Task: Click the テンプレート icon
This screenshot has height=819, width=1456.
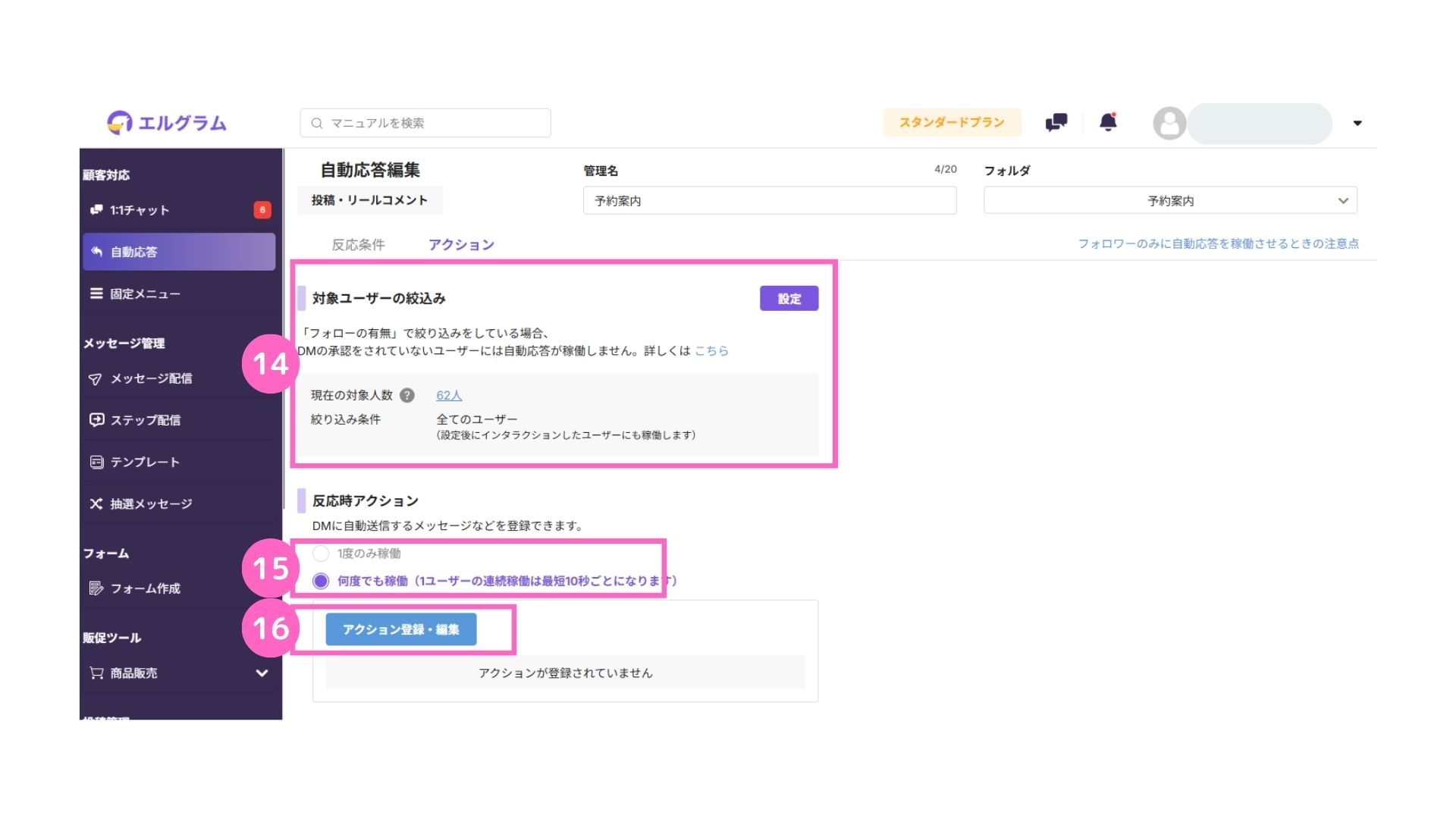Action: click(96, 462)
